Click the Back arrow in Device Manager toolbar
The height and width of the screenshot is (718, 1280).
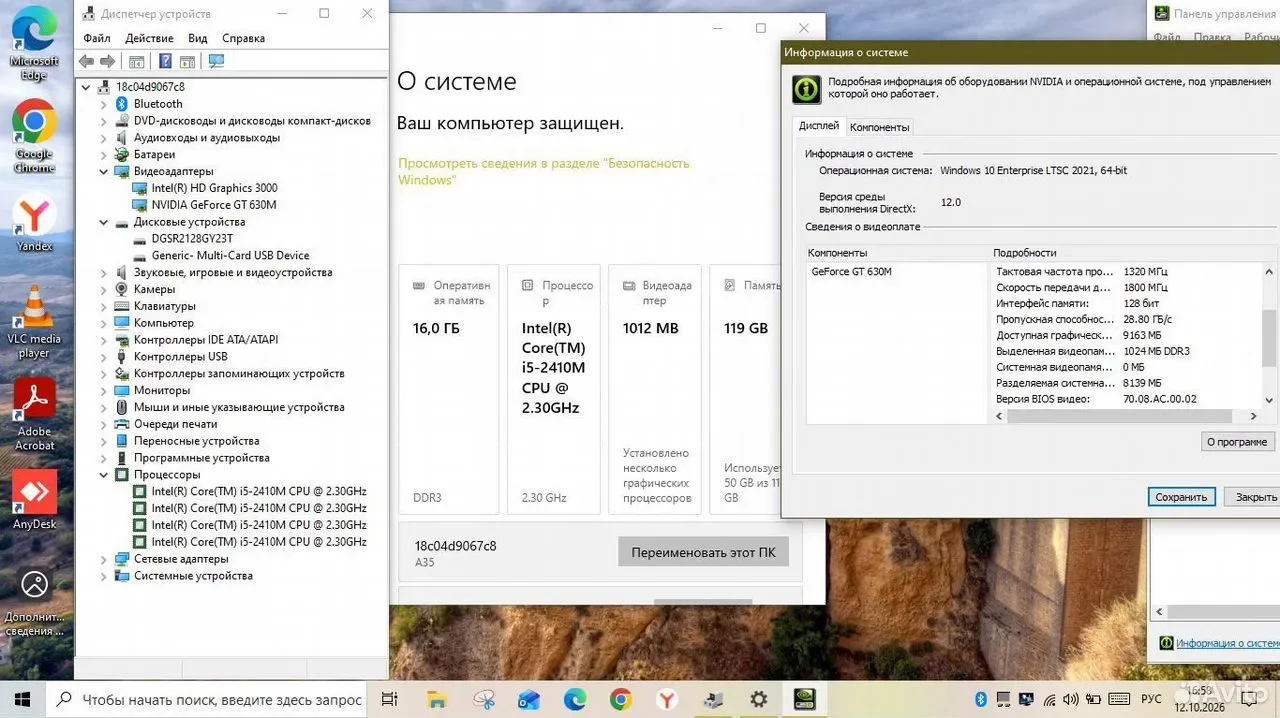click(x=86, y=61)
